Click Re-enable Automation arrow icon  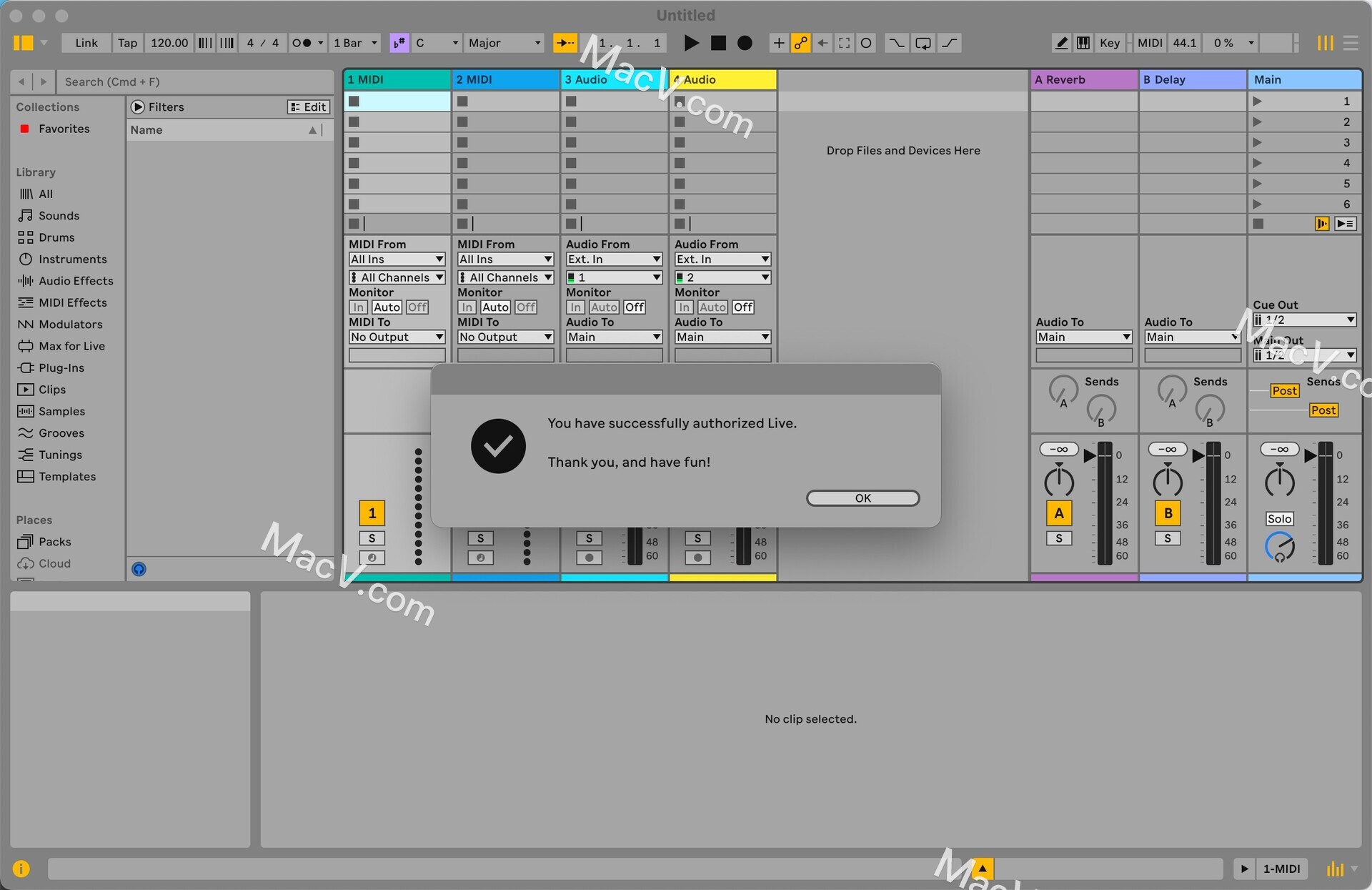click(822, 43)
